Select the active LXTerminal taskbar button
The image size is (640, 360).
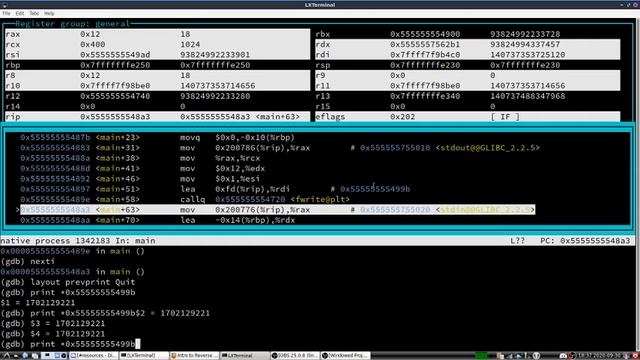[x=245, y=356]
